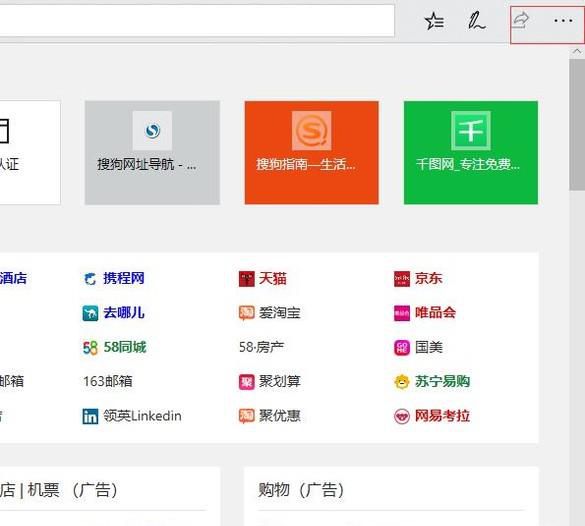585x526 pixels.
Task: Open the 搜狗网址导航 tile
Action: 152,153
